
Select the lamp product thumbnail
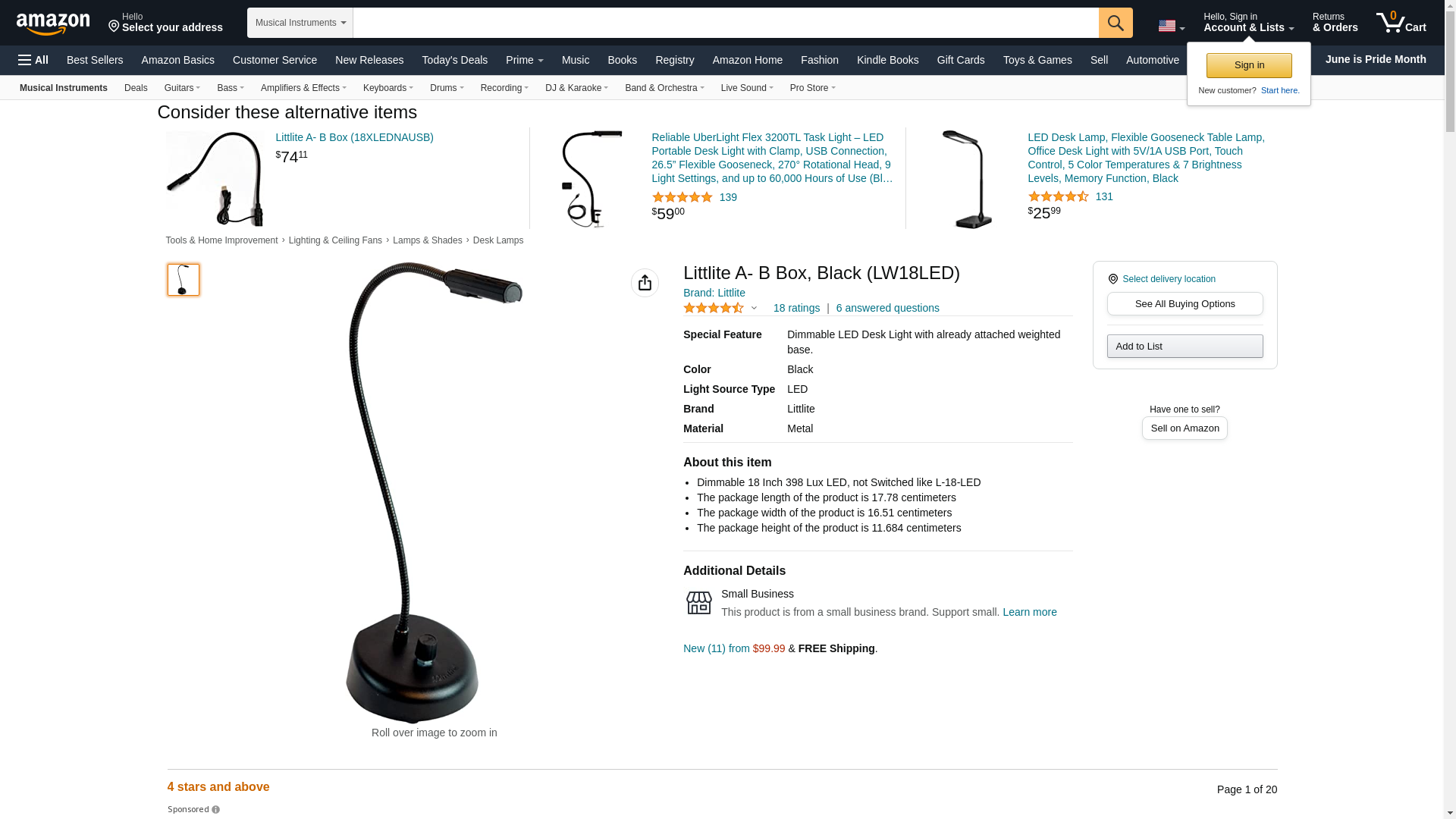click(184, 280)
